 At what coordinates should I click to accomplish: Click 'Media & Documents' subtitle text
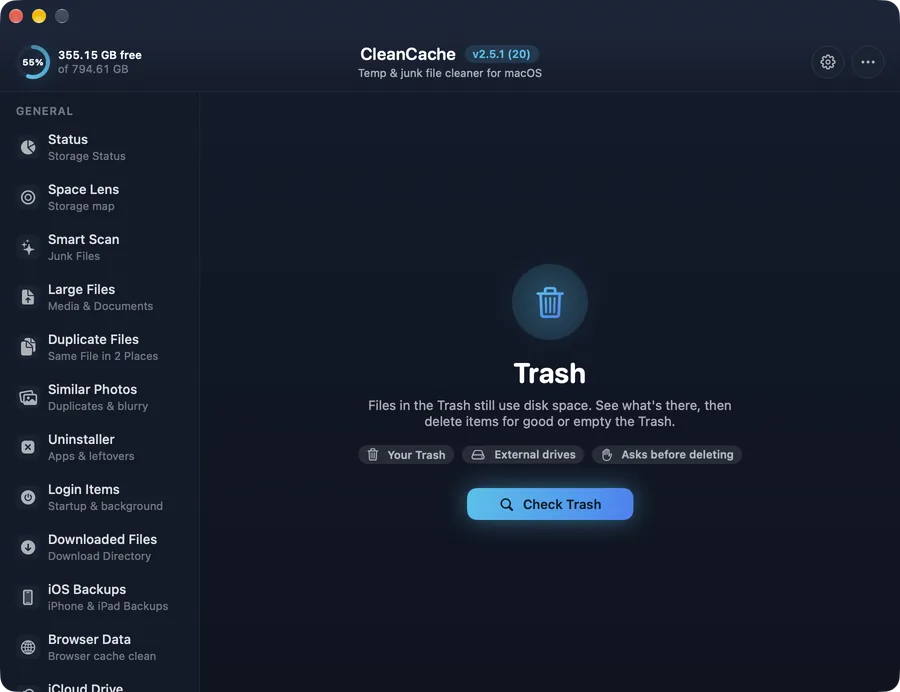click(x=100, y=306)
